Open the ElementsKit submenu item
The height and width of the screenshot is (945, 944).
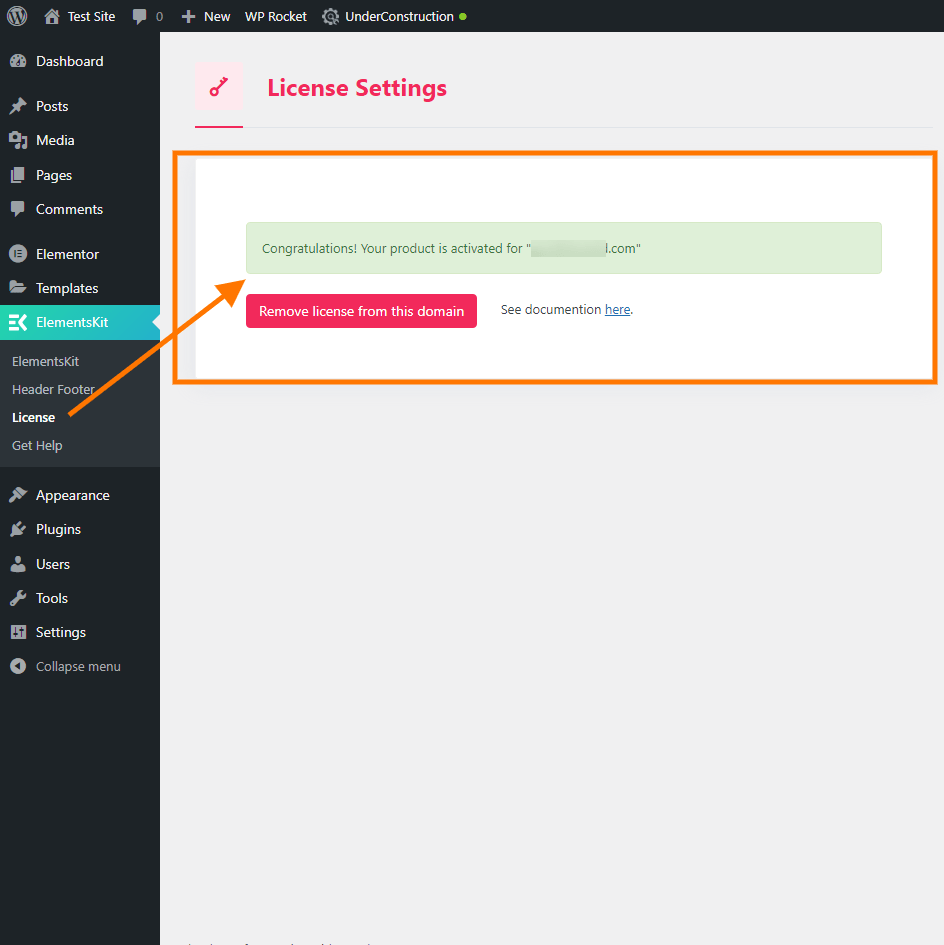pos(45,361)
